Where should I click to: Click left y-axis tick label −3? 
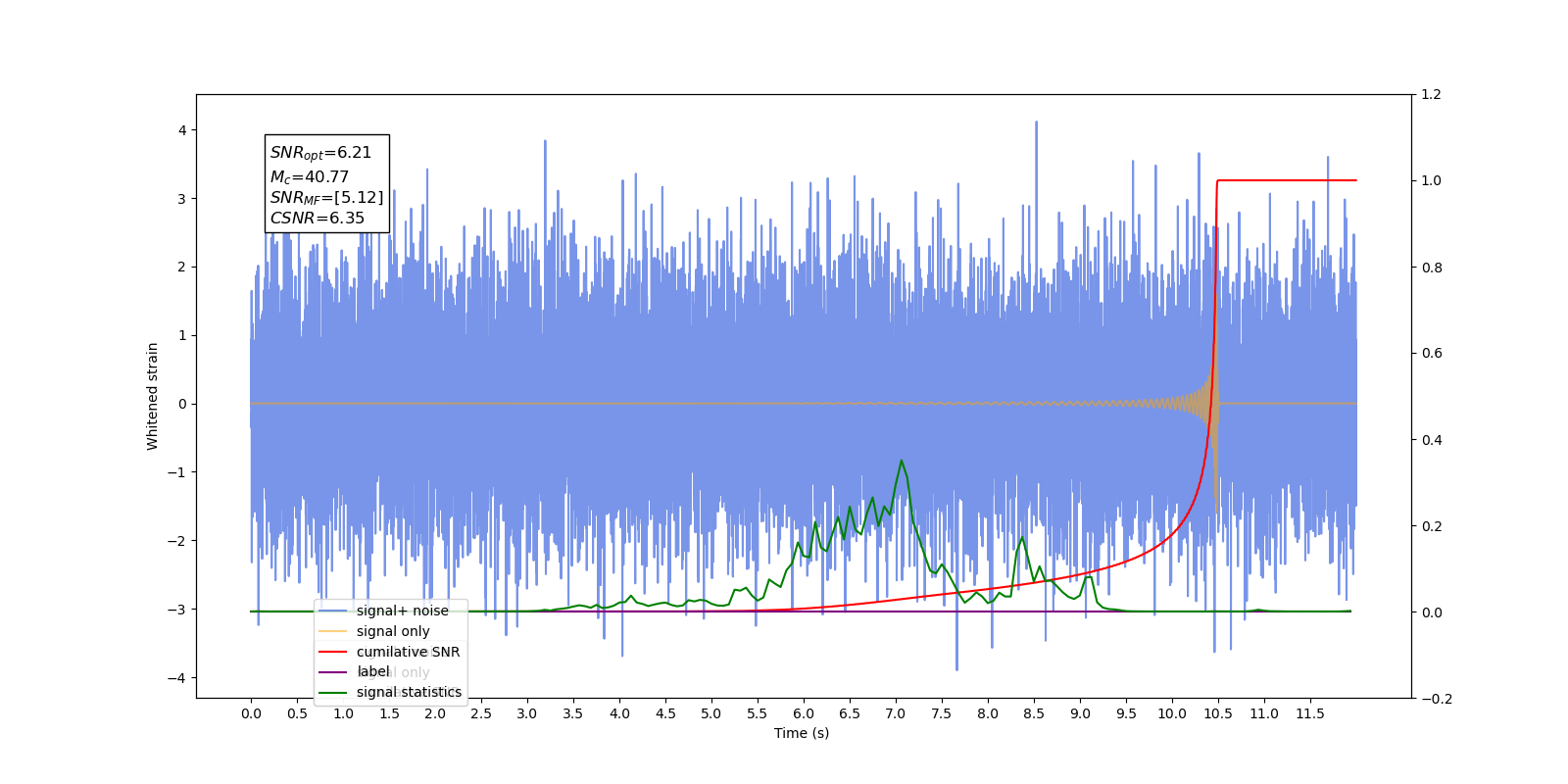[x=176, y=610]
